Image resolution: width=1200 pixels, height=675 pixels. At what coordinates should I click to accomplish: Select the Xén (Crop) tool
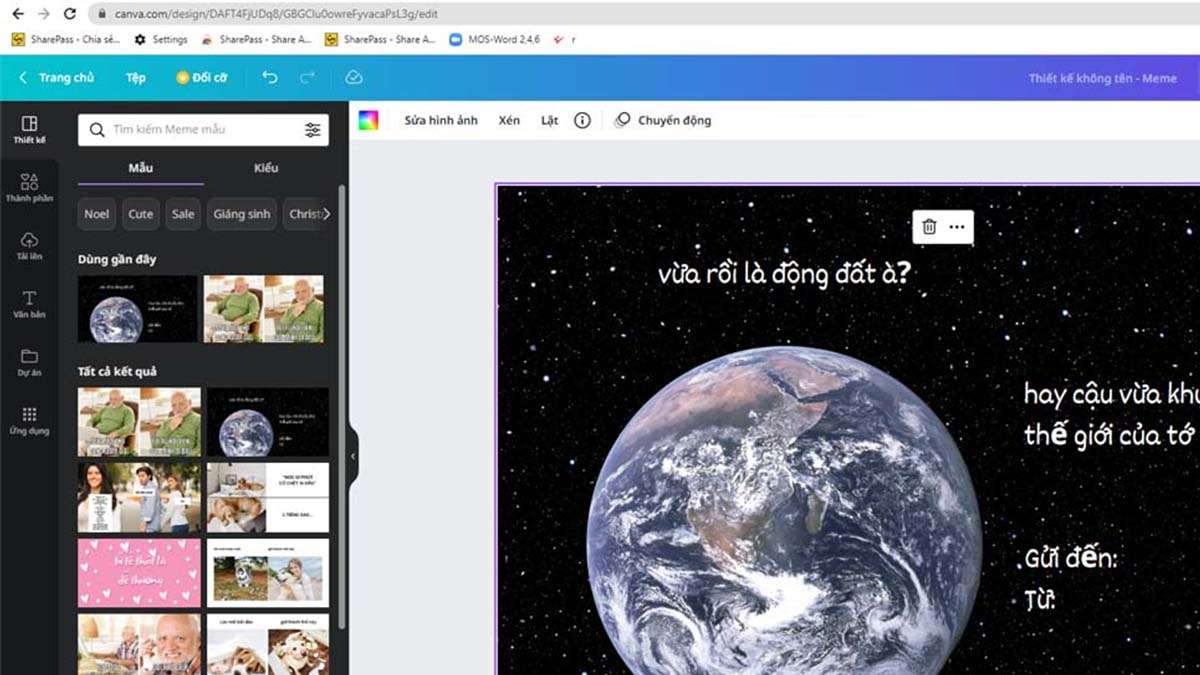508,120
